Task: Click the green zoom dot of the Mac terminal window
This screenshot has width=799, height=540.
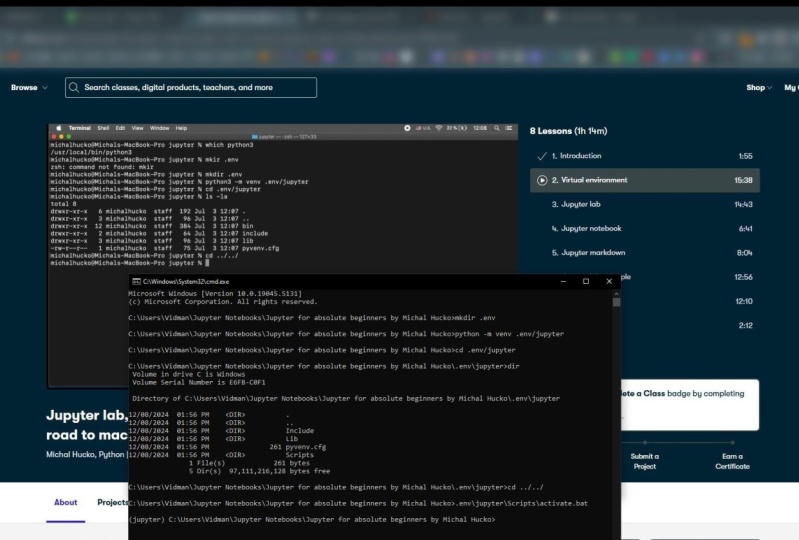Action: coord(69,137)
